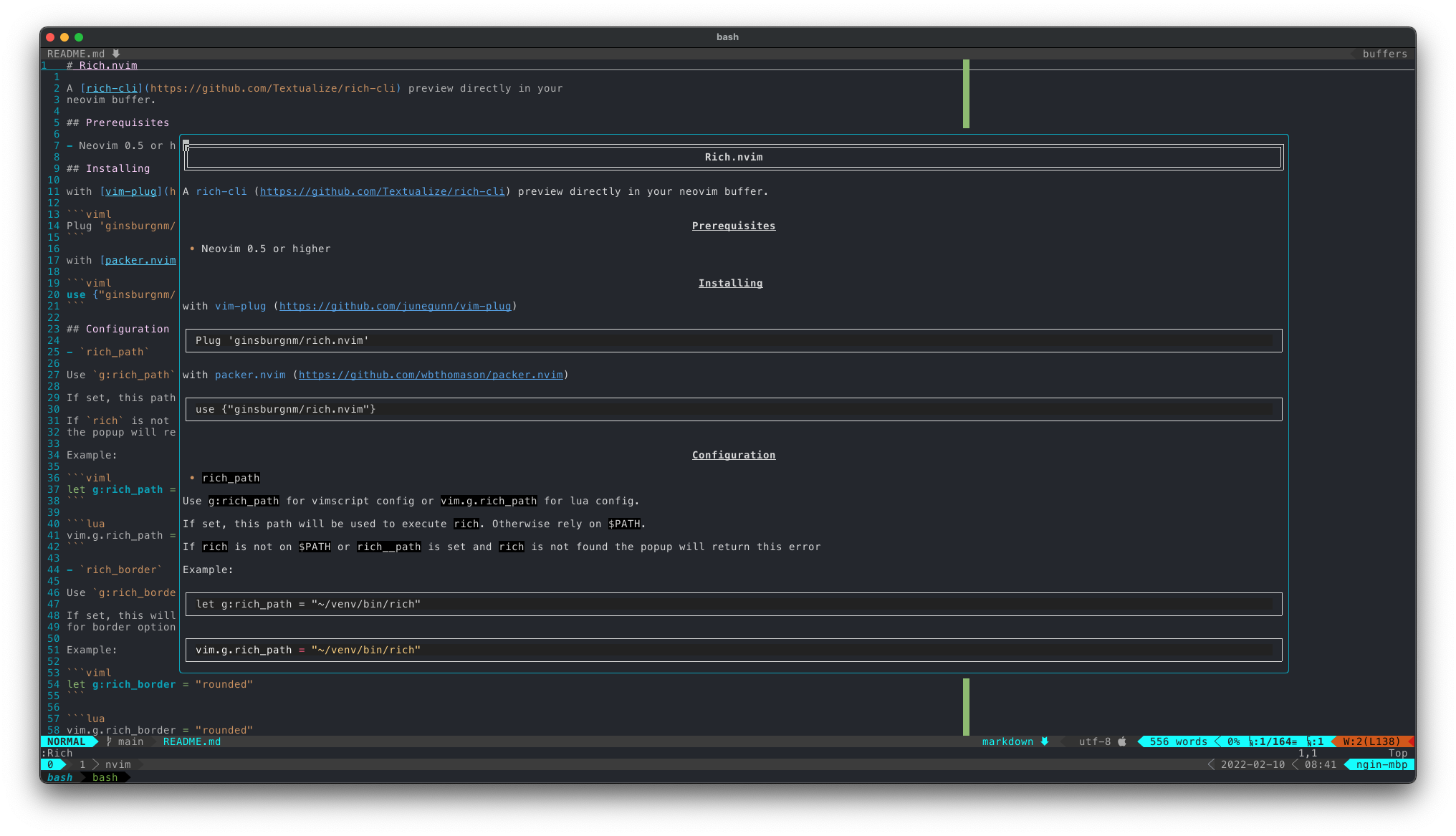Image resolution: width=1456 pixels, height=836 pixels.
Task: Open the junegunn/vim-plug GitHub link
Action: tap(395, 306)
